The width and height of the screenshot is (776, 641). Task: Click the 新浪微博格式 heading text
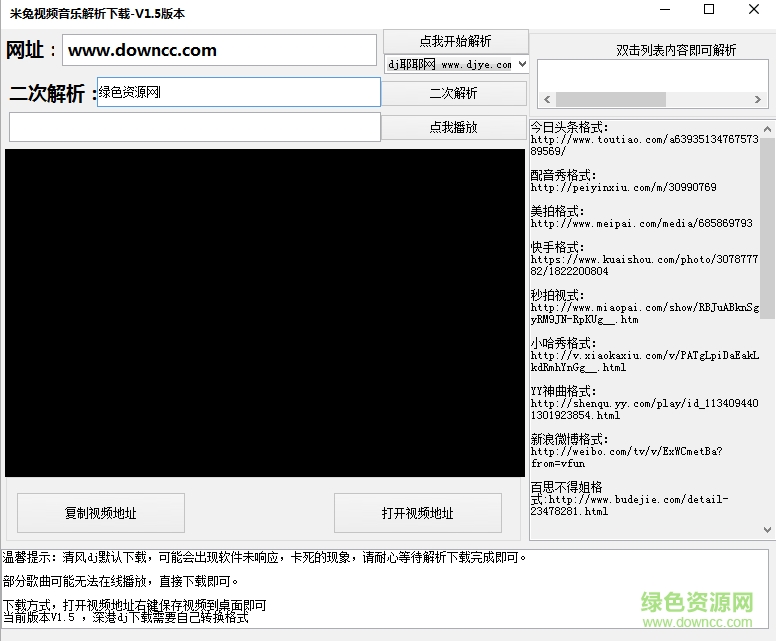(569, 439)
